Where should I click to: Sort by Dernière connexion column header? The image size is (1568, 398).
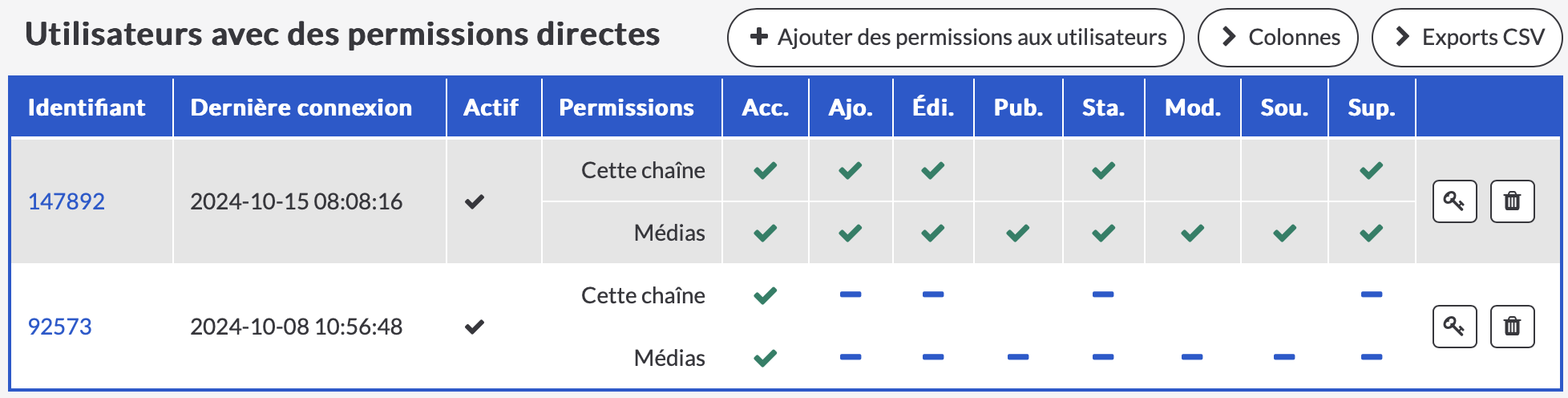coord(301,108)
